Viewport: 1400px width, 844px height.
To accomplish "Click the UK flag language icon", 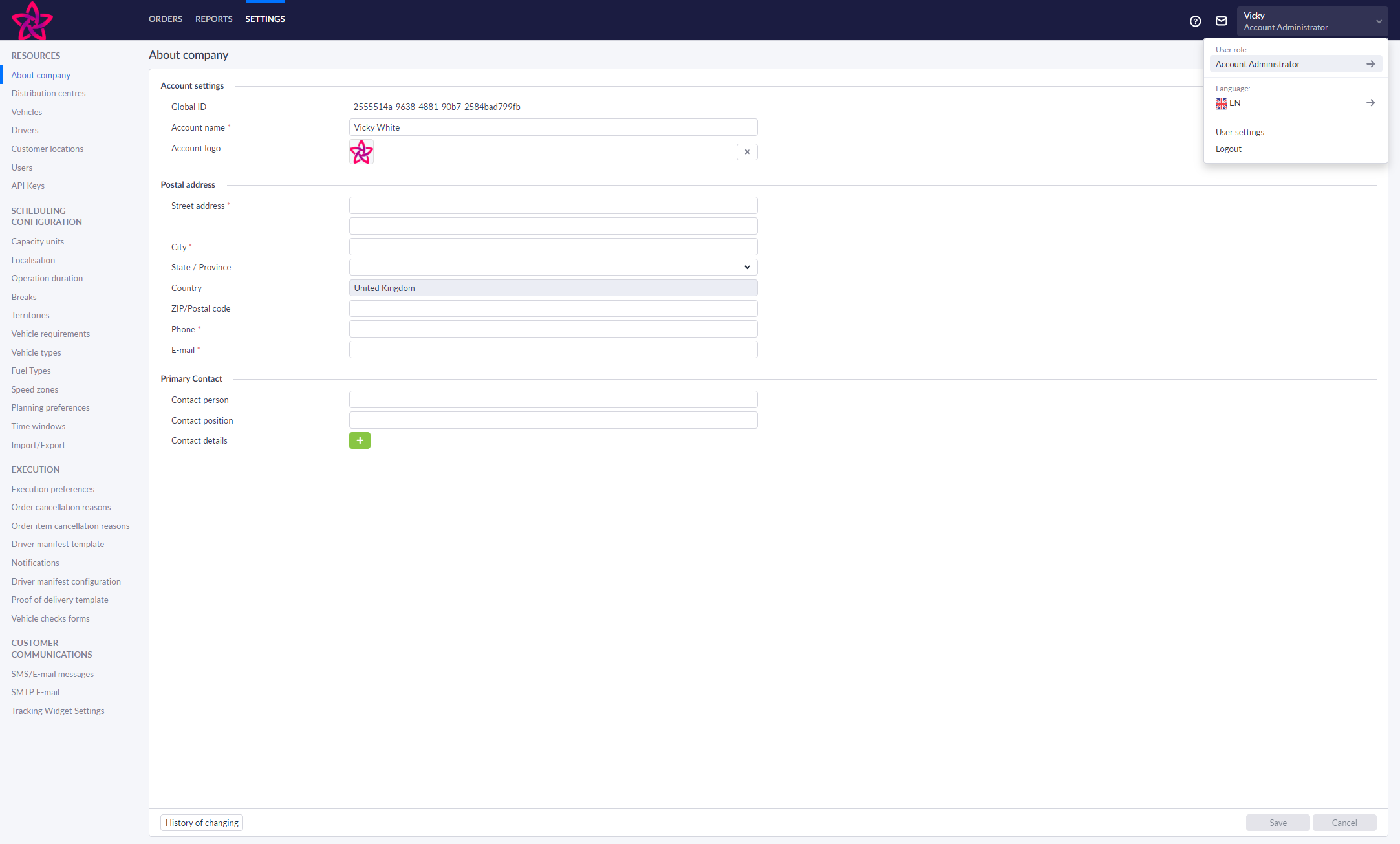I will click(1221, 103).
